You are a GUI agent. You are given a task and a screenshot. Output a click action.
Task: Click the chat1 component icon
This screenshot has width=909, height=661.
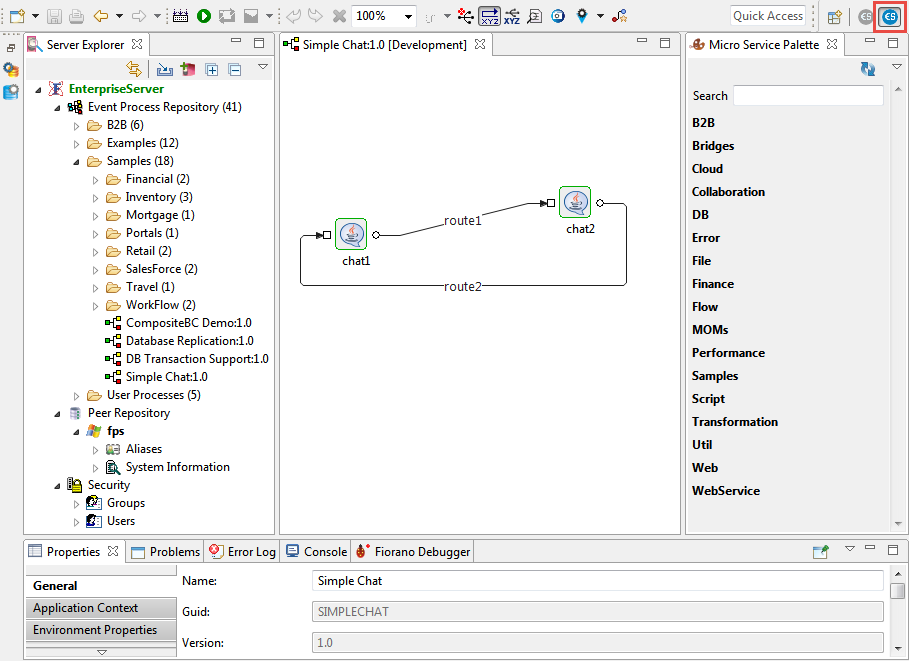click(351, 235)
